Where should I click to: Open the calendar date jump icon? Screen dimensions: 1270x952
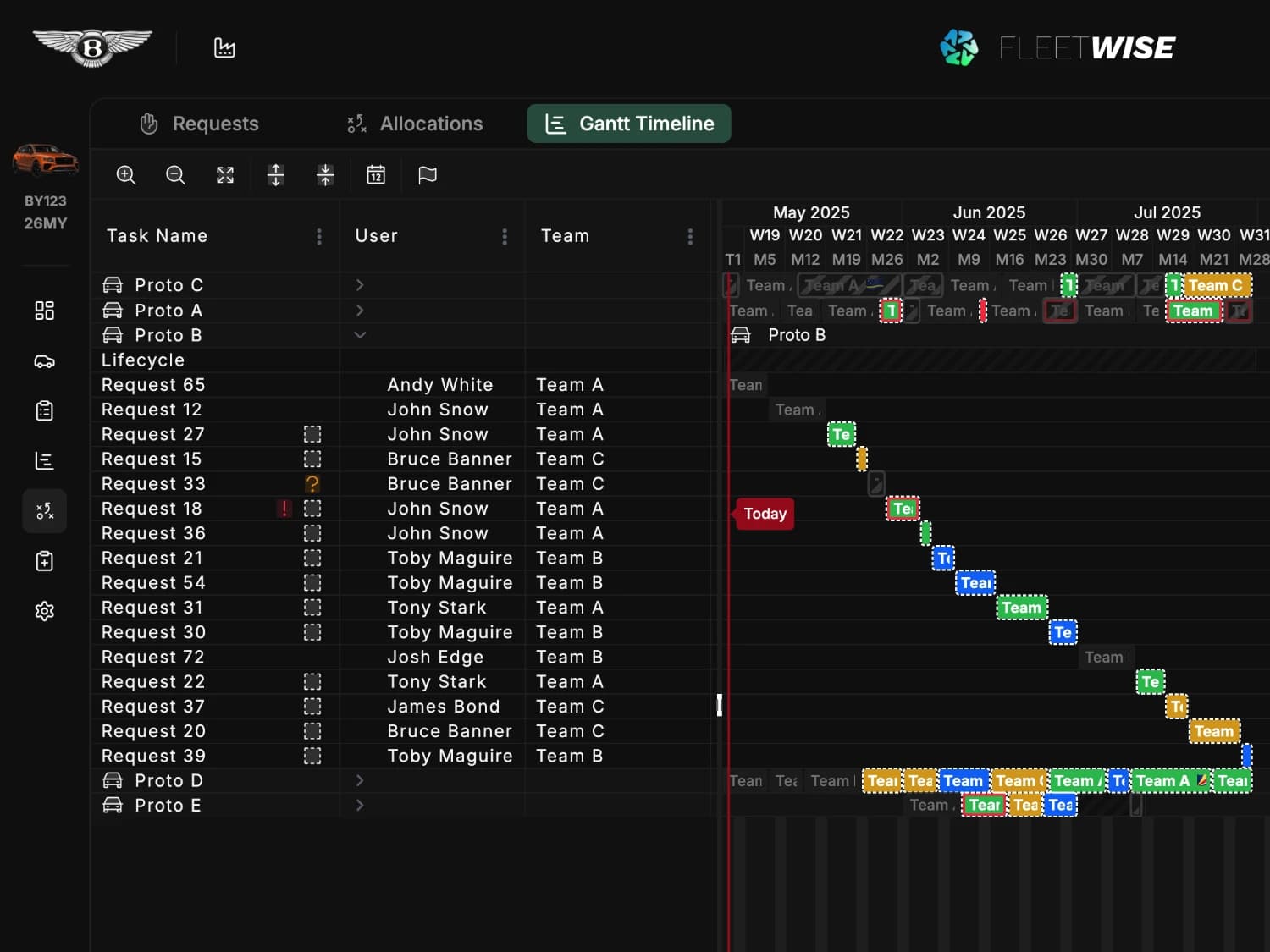point(376,175)
